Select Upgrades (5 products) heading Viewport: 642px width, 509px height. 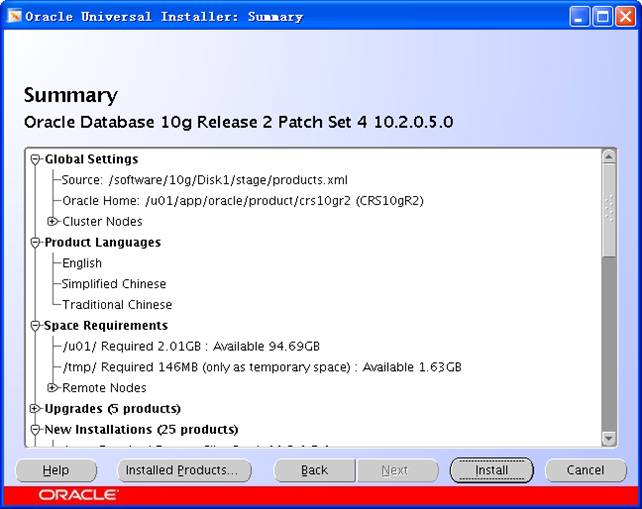[113, 409]
